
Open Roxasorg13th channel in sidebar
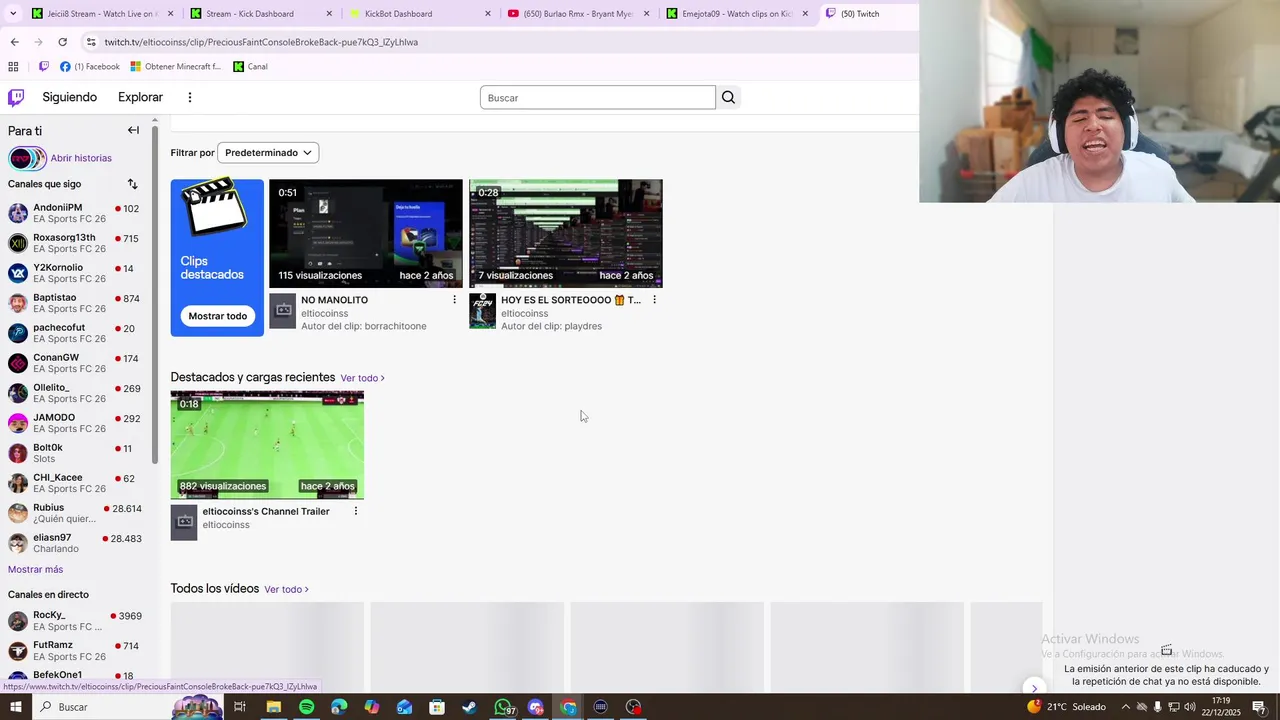(73, 243)
